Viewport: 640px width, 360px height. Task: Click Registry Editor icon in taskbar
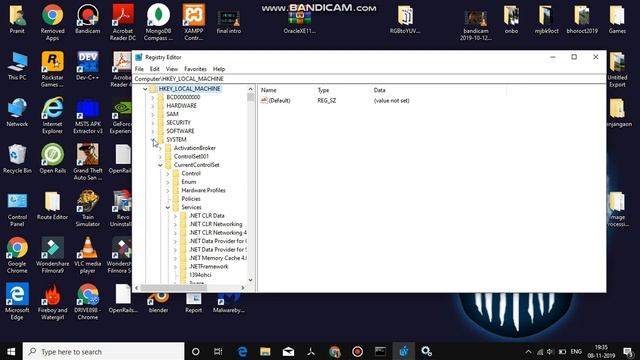coord(403,351)
